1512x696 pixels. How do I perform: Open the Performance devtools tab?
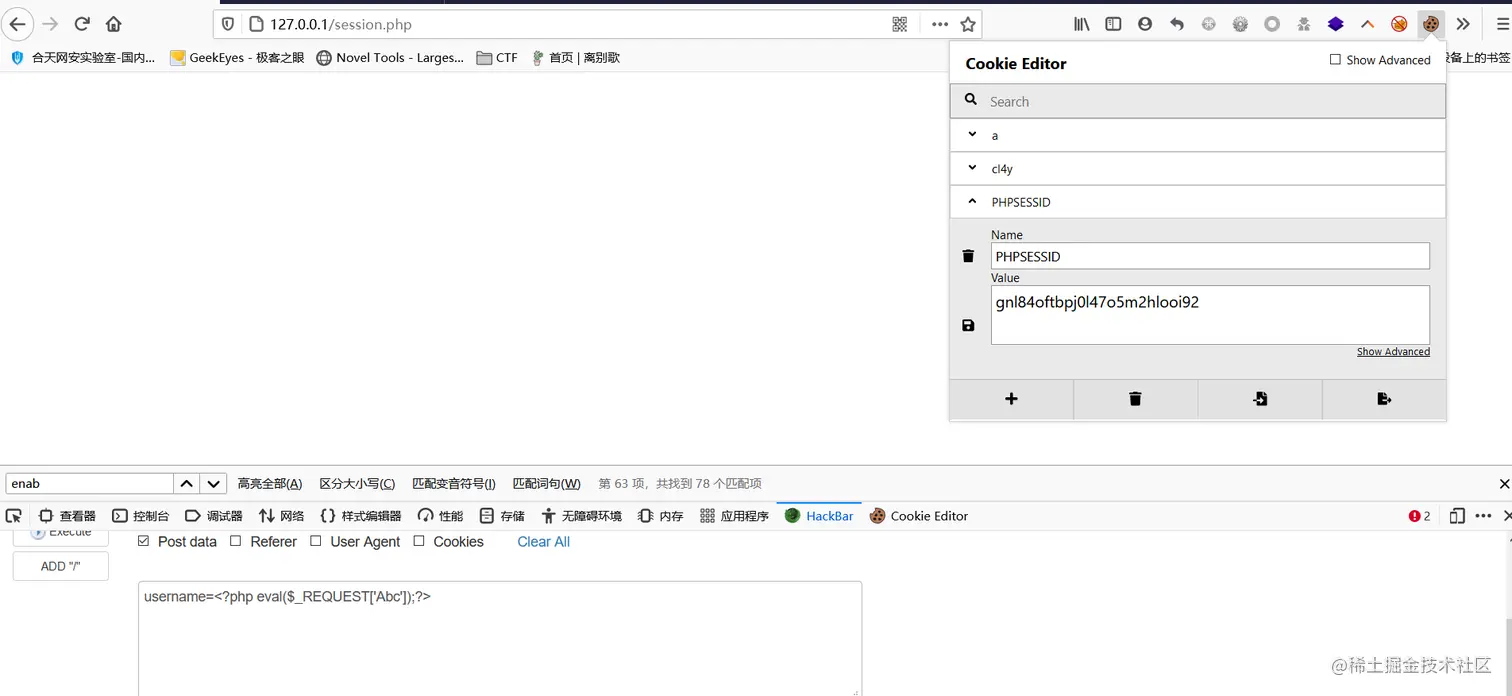441,516
